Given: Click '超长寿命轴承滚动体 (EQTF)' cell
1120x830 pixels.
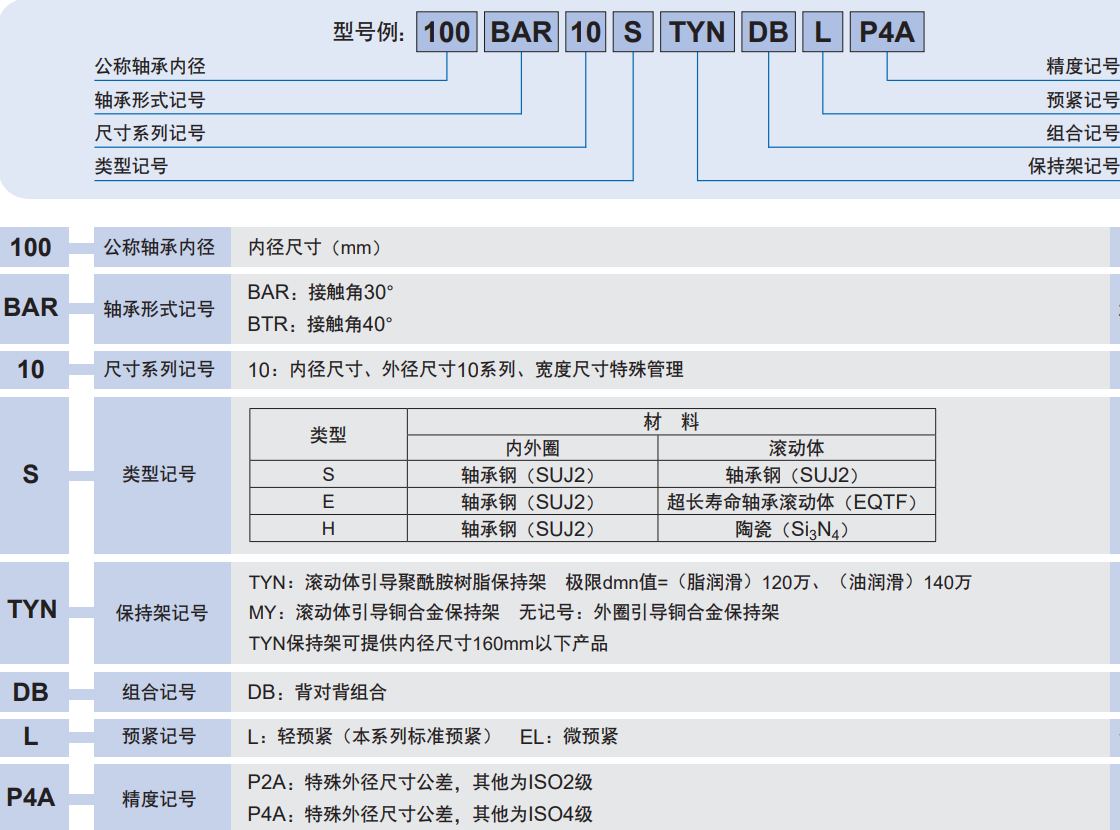Looking at the screenshot, I should coord(796,501).
